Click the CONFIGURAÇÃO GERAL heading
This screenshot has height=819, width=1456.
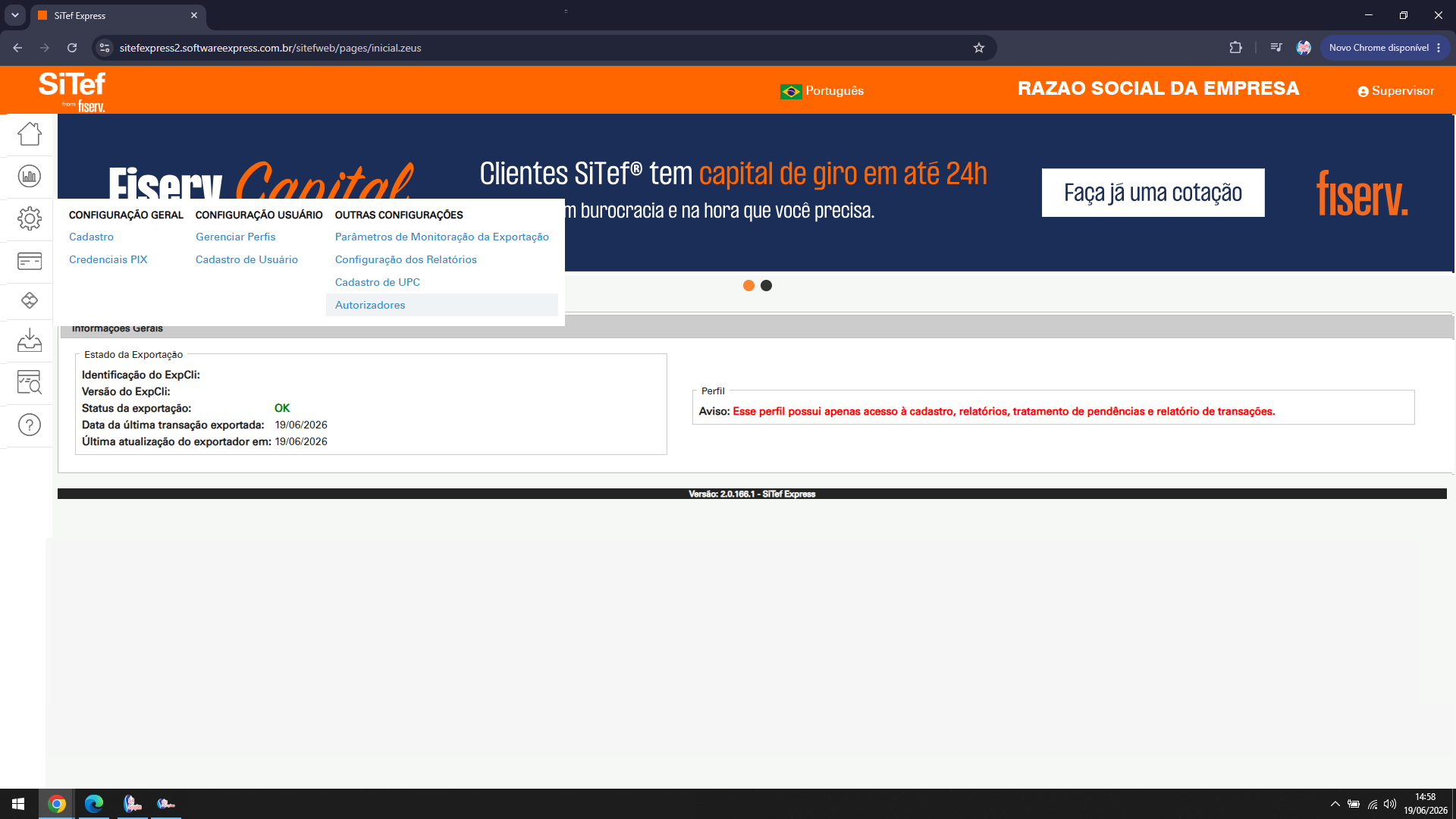coord(126,215)
